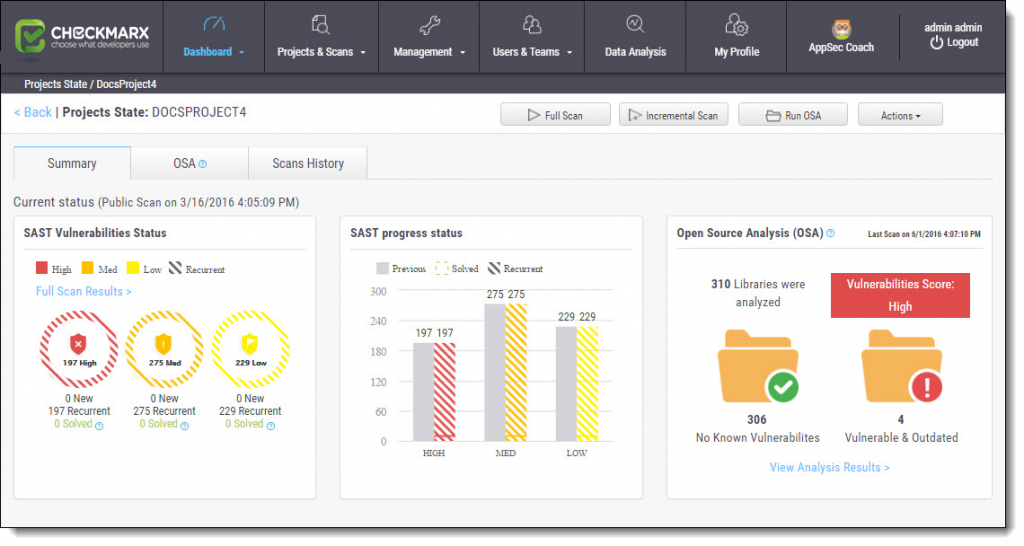Click the help icon beside OSA tab

click(203, 164)
